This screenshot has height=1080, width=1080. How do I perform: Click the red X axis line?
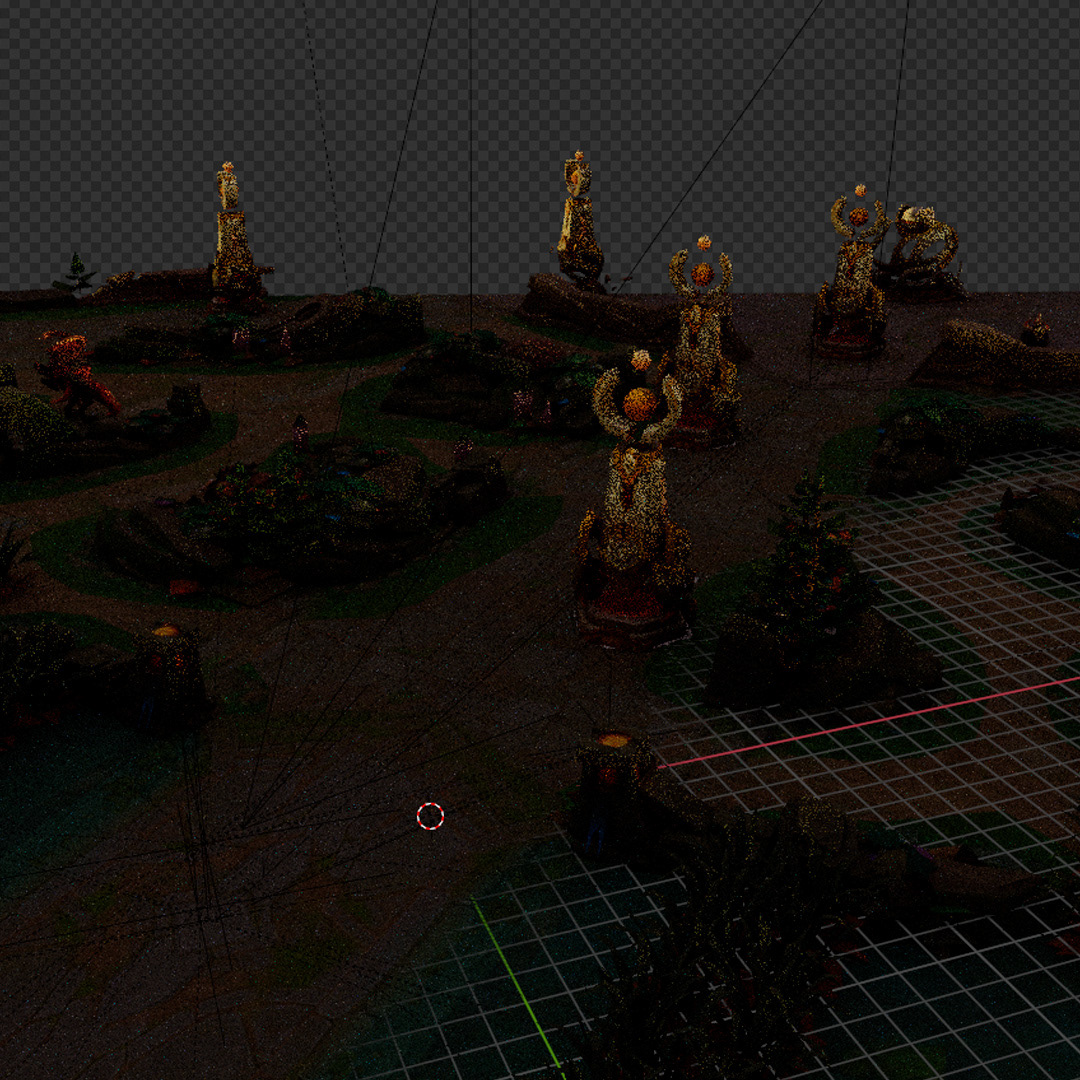868,723
